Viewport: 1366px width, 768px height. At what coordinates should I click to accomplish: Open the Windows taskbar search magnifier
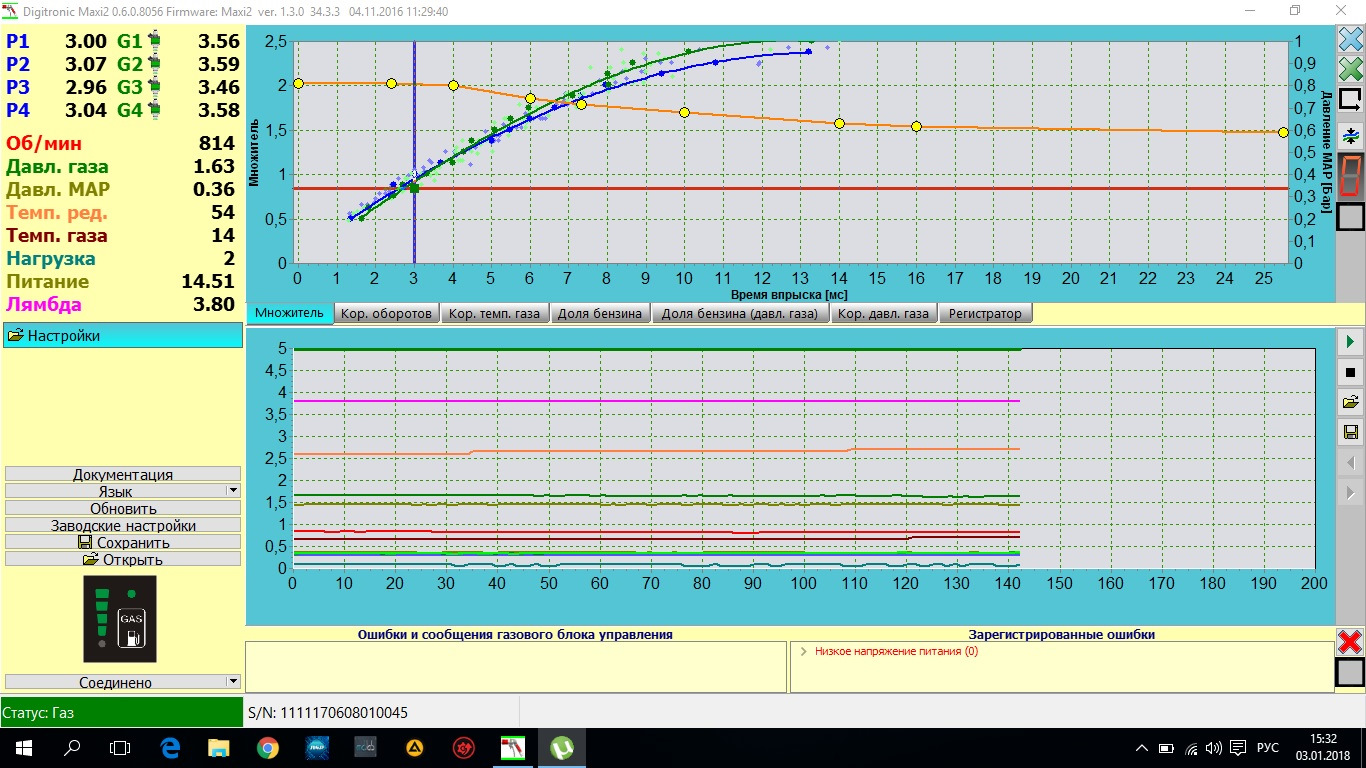point(73,747)
